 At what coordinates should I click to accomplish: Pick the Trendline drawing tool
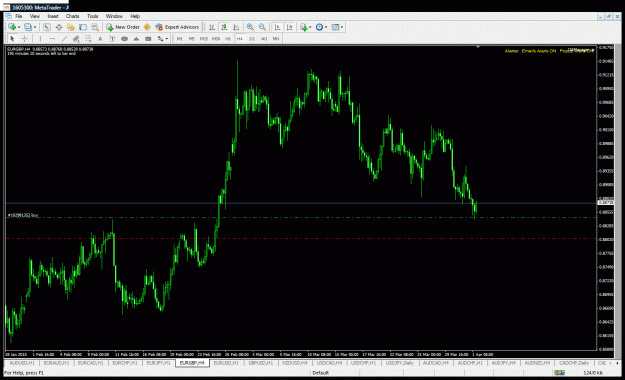[x=64, y=39]
